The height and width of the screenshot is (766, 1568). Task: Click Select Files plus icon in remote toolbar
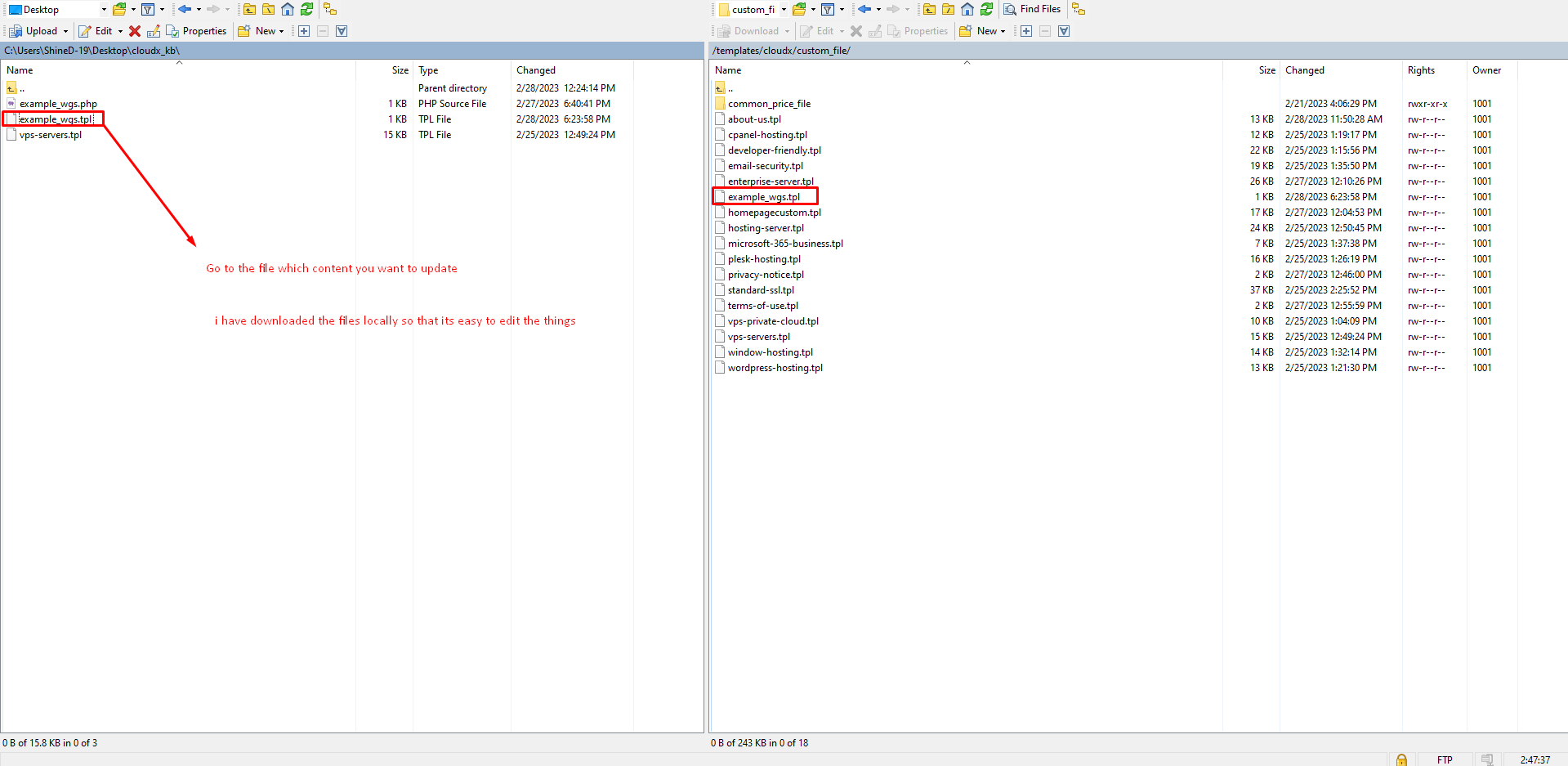1026,31
